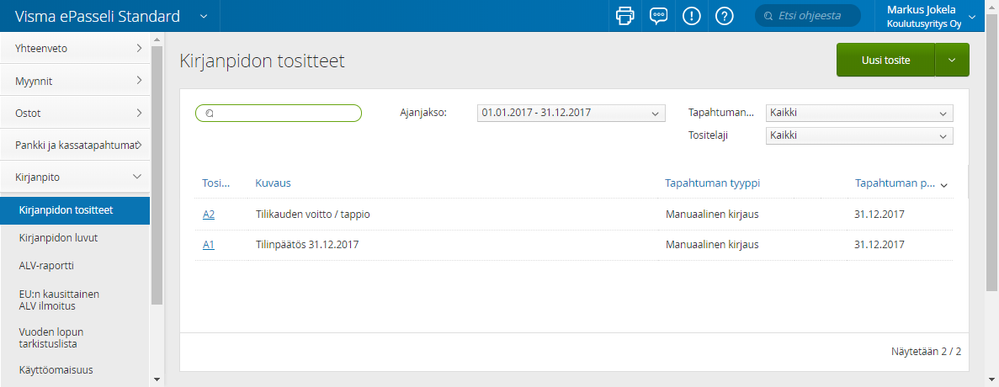Click the magnifier in the voucher search box
Viewport: 999px width, 387px height.
(x=208, y=113)
